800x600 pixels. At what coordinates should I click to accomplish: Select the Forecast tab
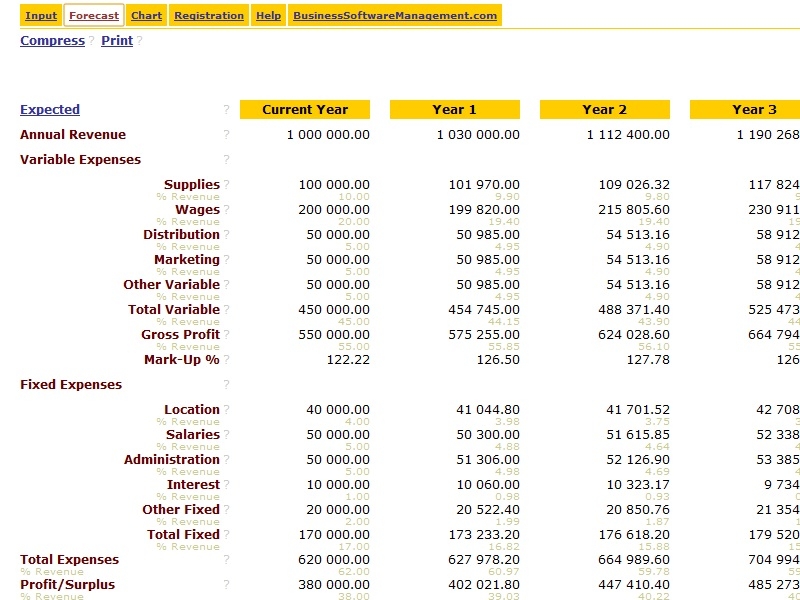click(94, 15)
